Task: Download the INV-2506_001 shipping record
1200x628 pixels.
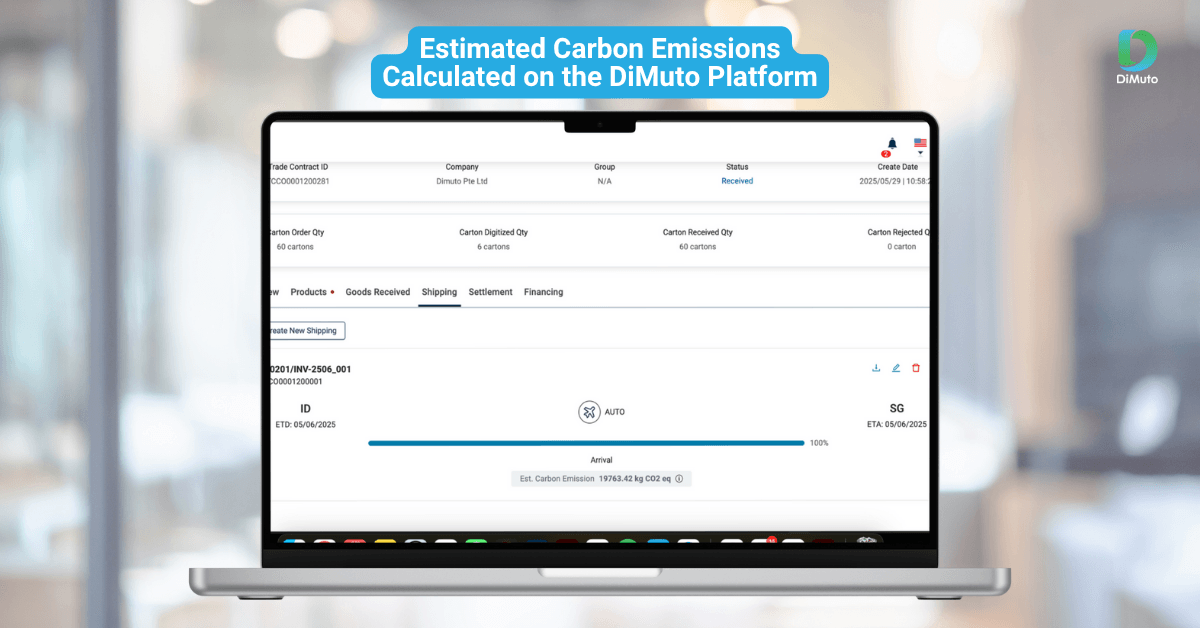Action: (x=876, y=368)
